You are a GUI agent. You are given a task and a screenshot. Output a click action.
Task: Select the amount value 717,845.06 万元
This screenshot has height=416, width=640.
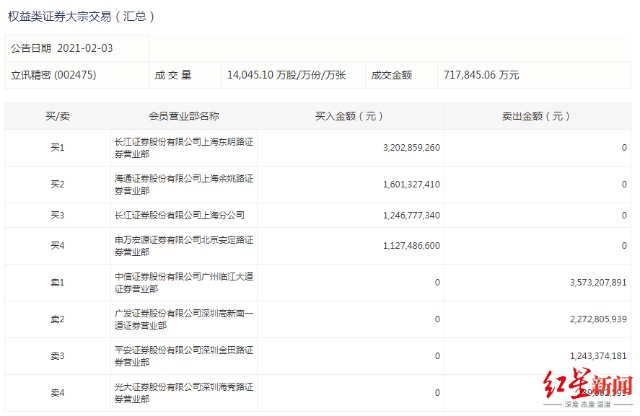(481, 75)
